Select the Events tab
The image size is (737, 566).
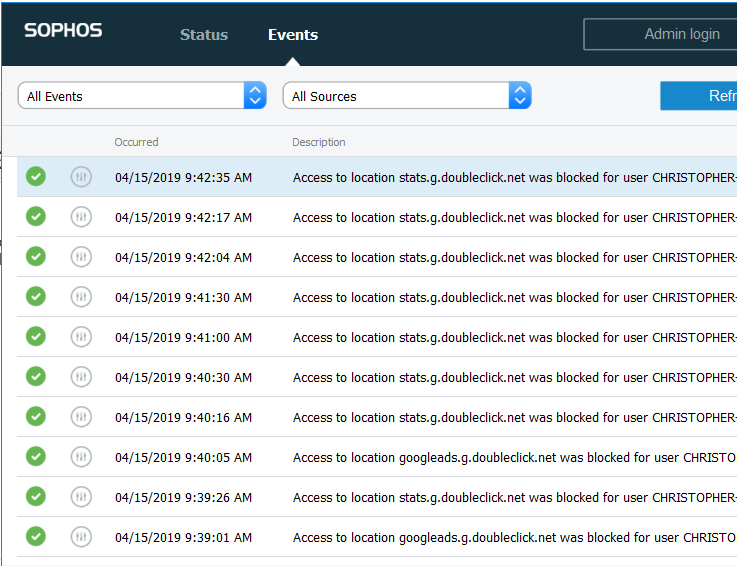293,35
